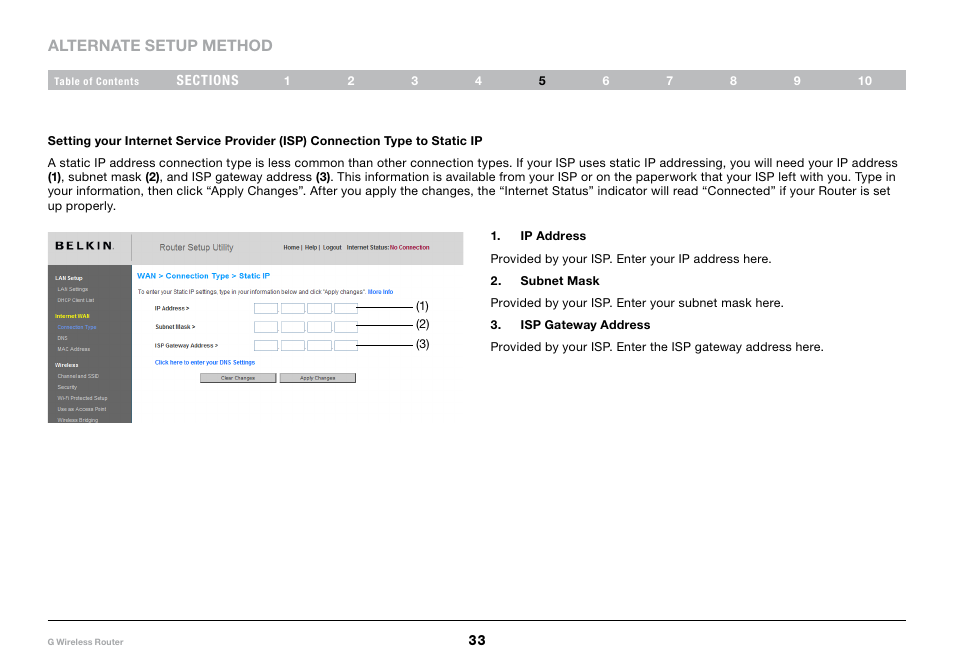This screenshot has width=954, height=668.
Task: Go to section 2
Action: [350, 81]
